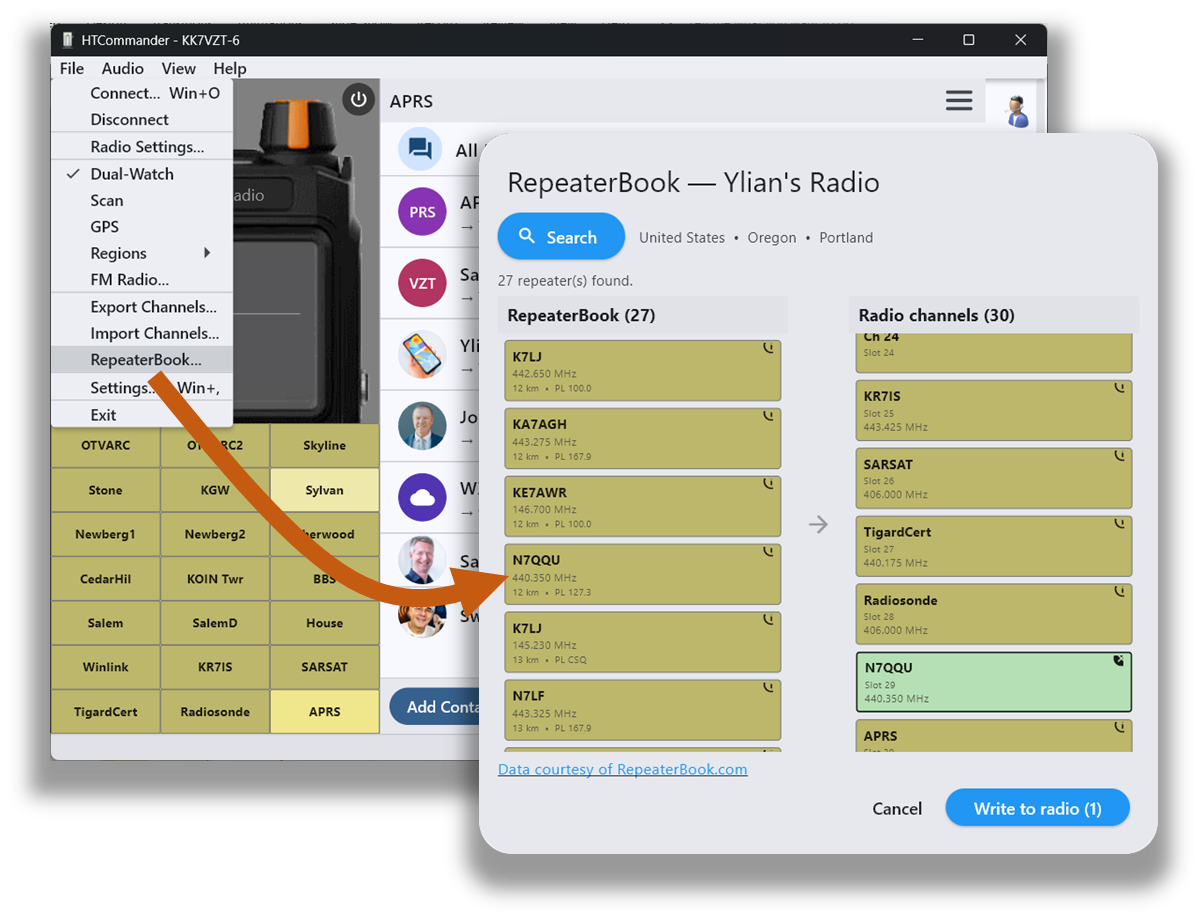The height and width of the screenshot is (919, 1201).
Task: Select the N7QQU Slot 29 radio channel card
Action: click(x=994, y=682)
